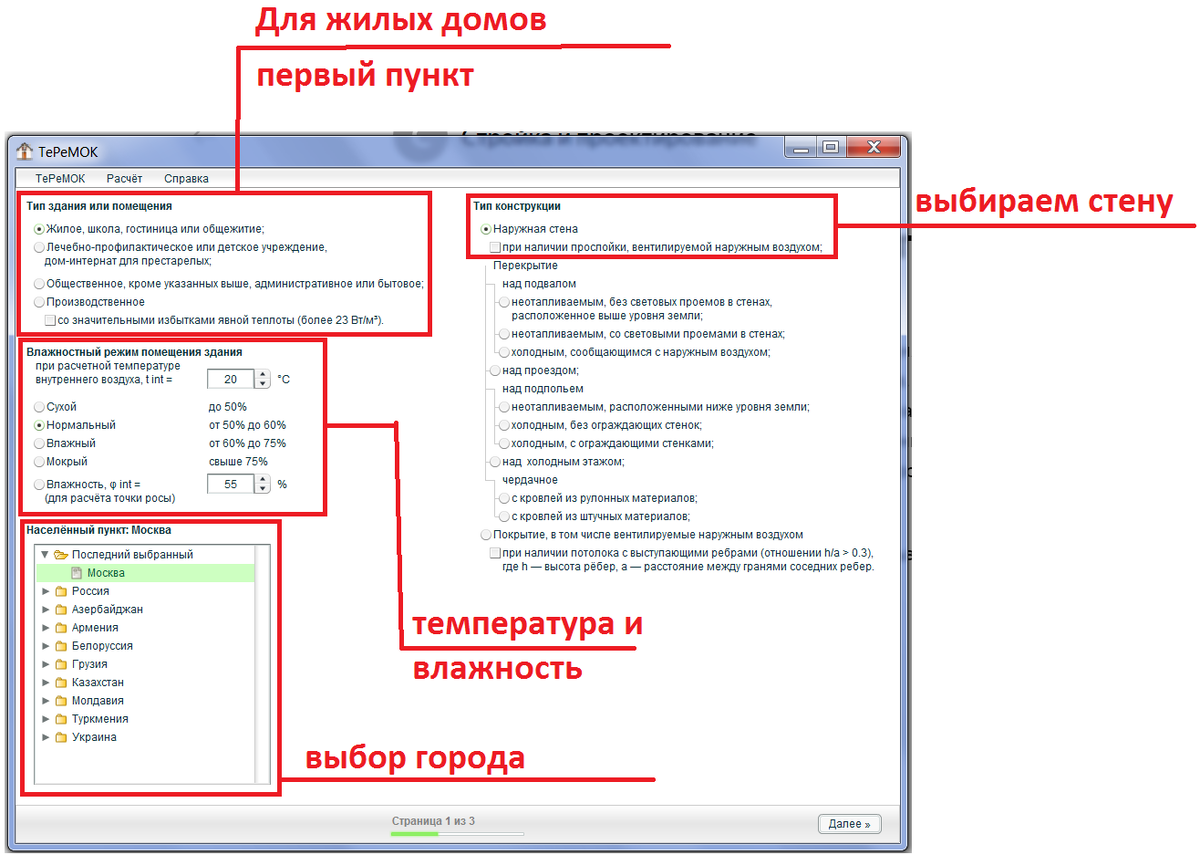The width and height of the screenshot is (1200, 855).
Task: Select the Нормальный humidity mode
Action: 39,425
